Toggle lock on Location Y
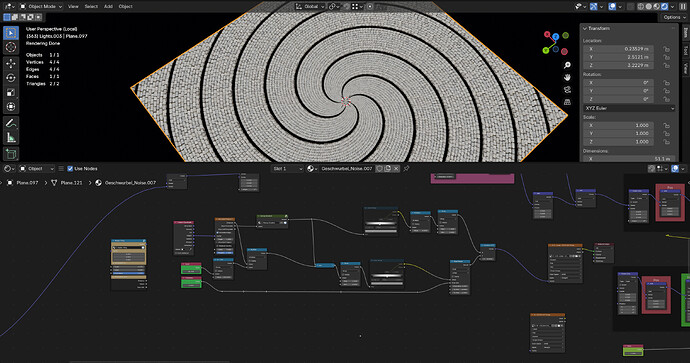 666,57
